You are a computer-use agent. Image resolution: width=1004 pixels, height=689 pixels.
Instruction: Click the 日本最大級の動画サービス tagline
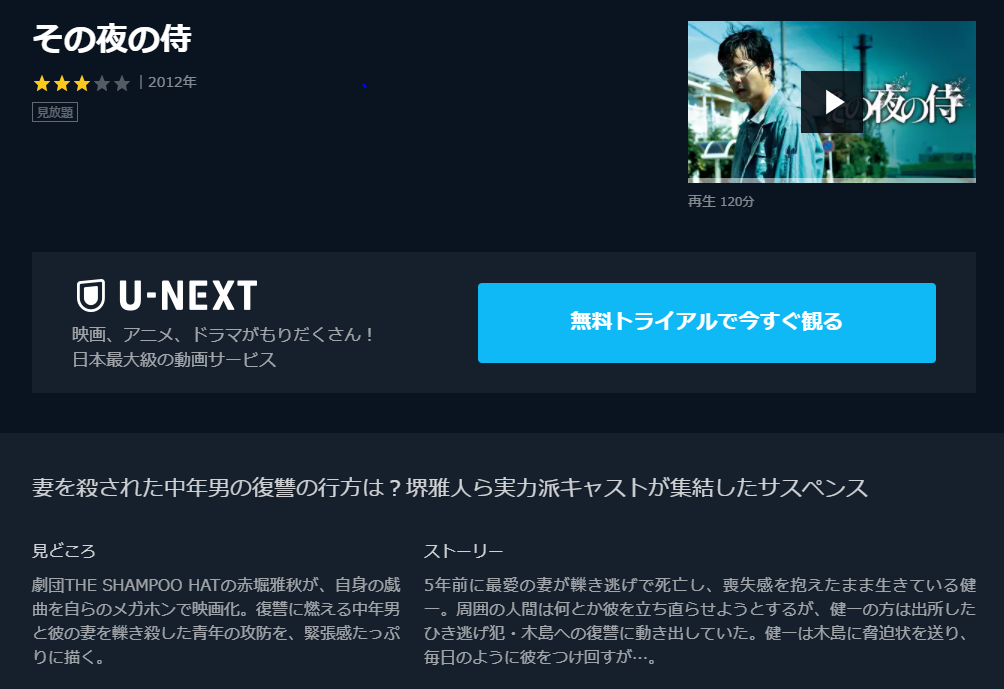click(174, 360)
